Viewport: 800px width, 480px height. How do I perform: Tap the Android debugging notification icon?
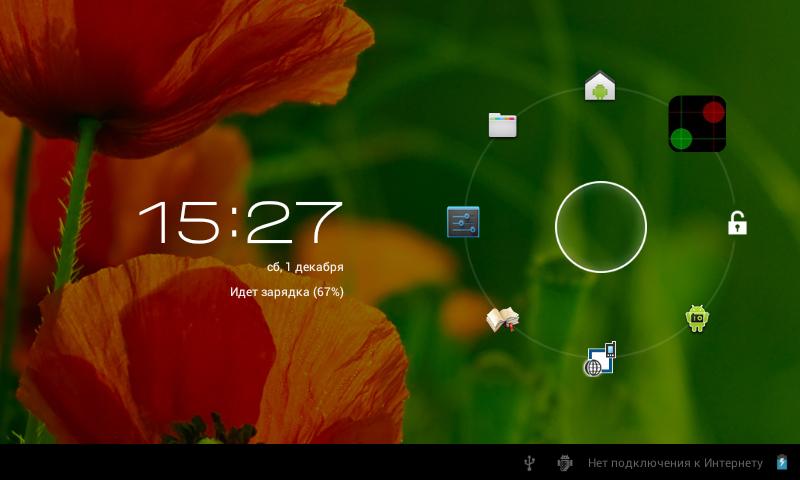tap(564, 463)
